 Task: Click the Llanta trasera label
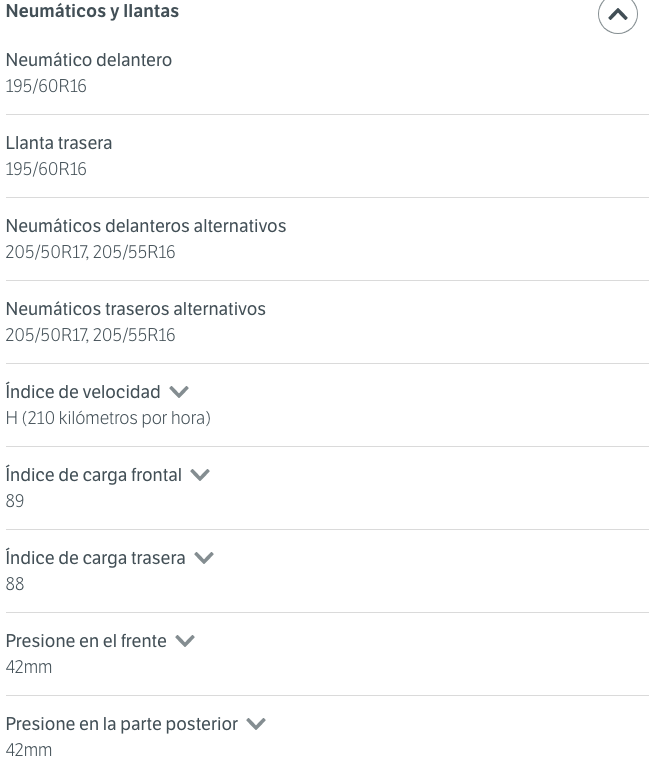tap(59, 143)
